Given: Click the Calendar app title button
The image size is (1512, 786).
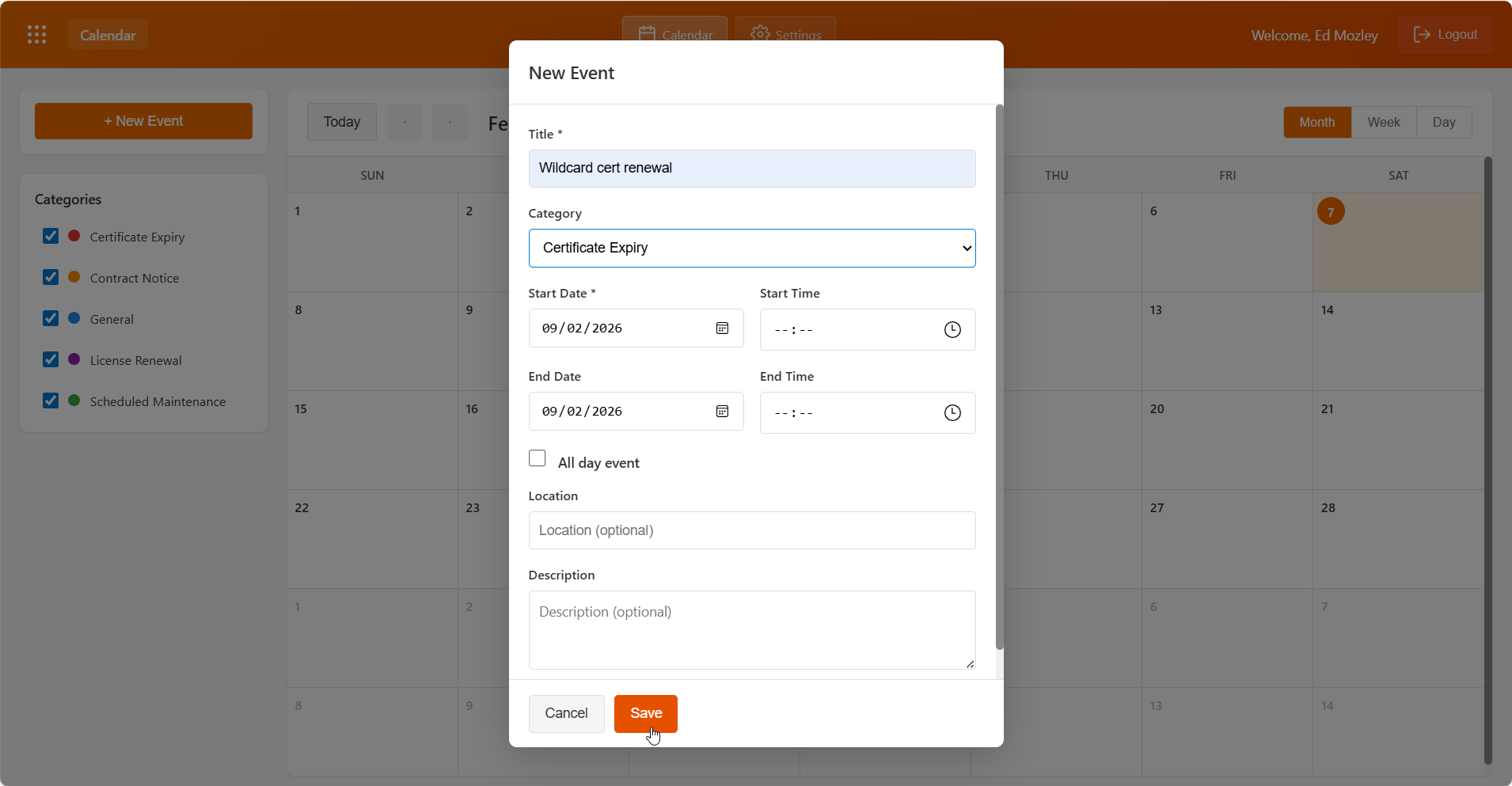Looking at the screenshot, I should (x=108, y=35).
